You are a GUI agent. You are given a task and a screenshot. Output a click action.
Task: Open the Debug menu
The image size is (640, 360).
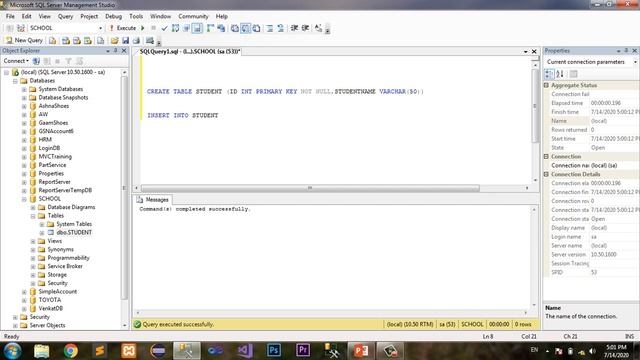[x=113, y=16]
